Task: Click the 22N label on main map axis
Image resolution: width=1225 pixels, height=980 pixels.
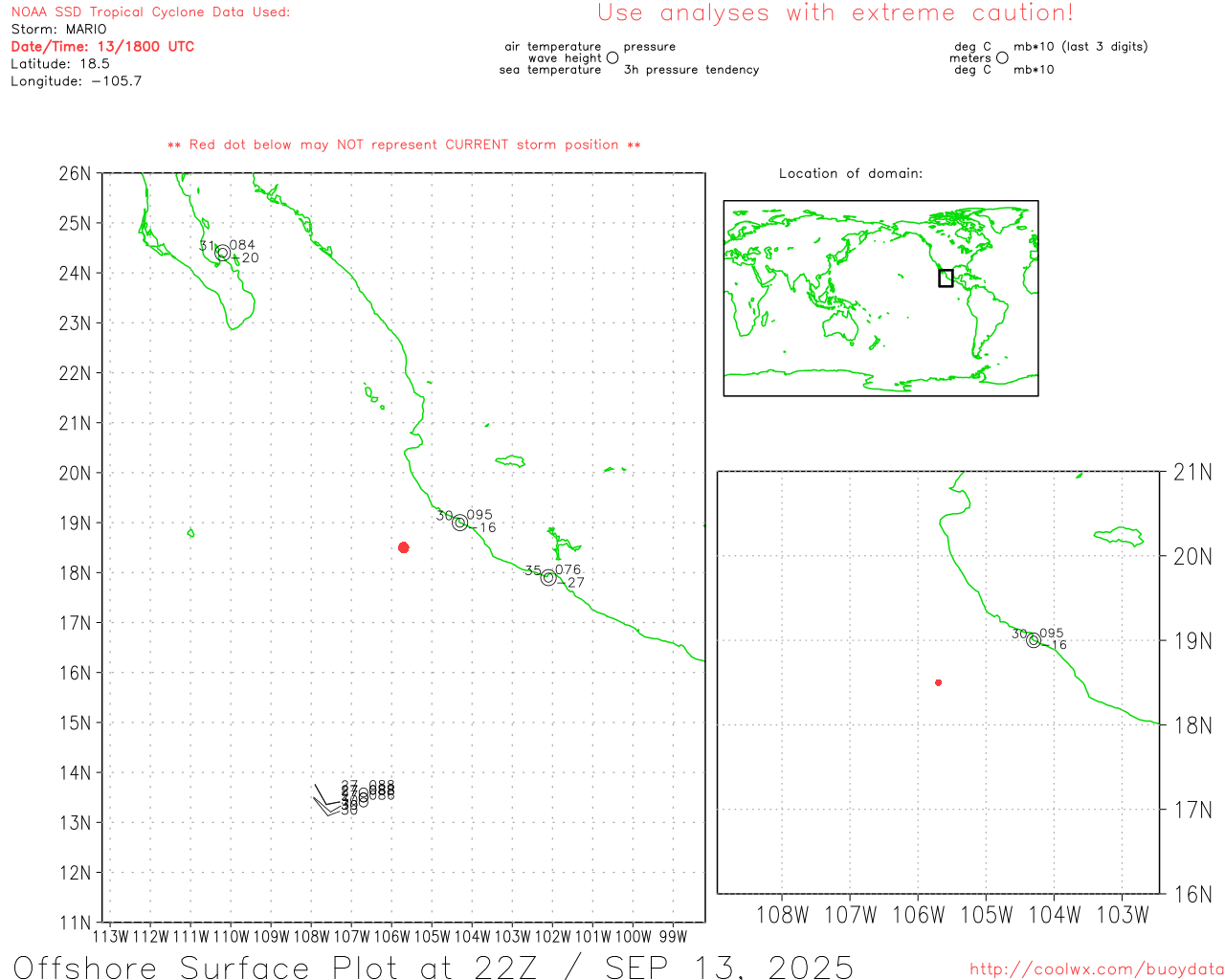Action: (x=75, y=373)
